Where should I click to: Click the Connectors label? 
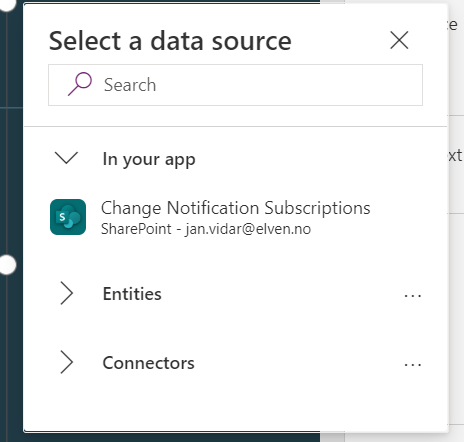(148, 363)
